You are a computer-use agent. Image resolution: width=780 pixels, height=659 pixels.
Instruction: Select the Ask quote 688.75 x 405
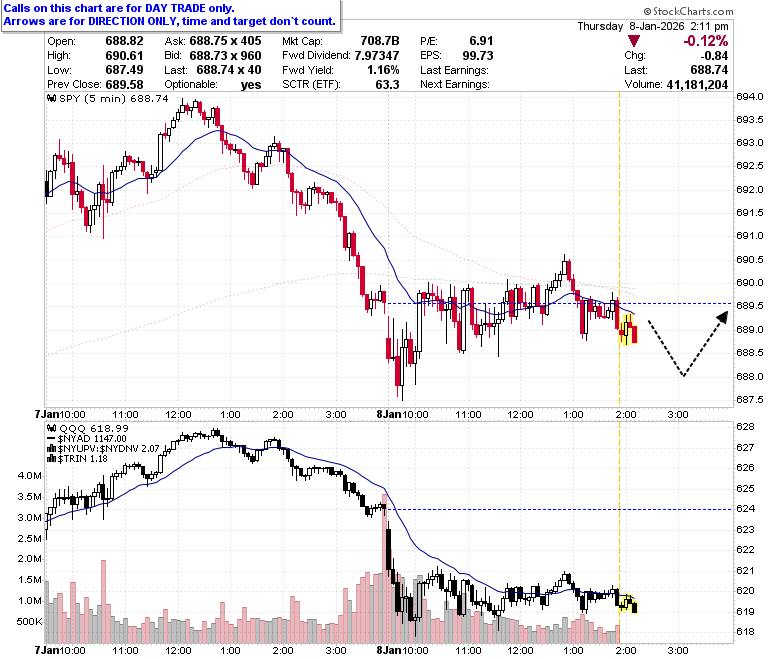(225, 41)
